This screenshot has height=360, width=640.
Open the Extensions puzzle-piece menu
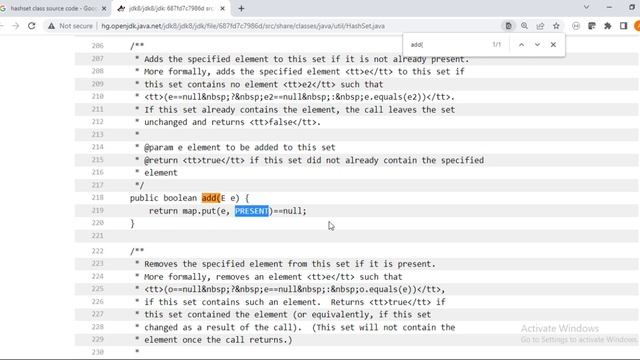tap(607, 26)
